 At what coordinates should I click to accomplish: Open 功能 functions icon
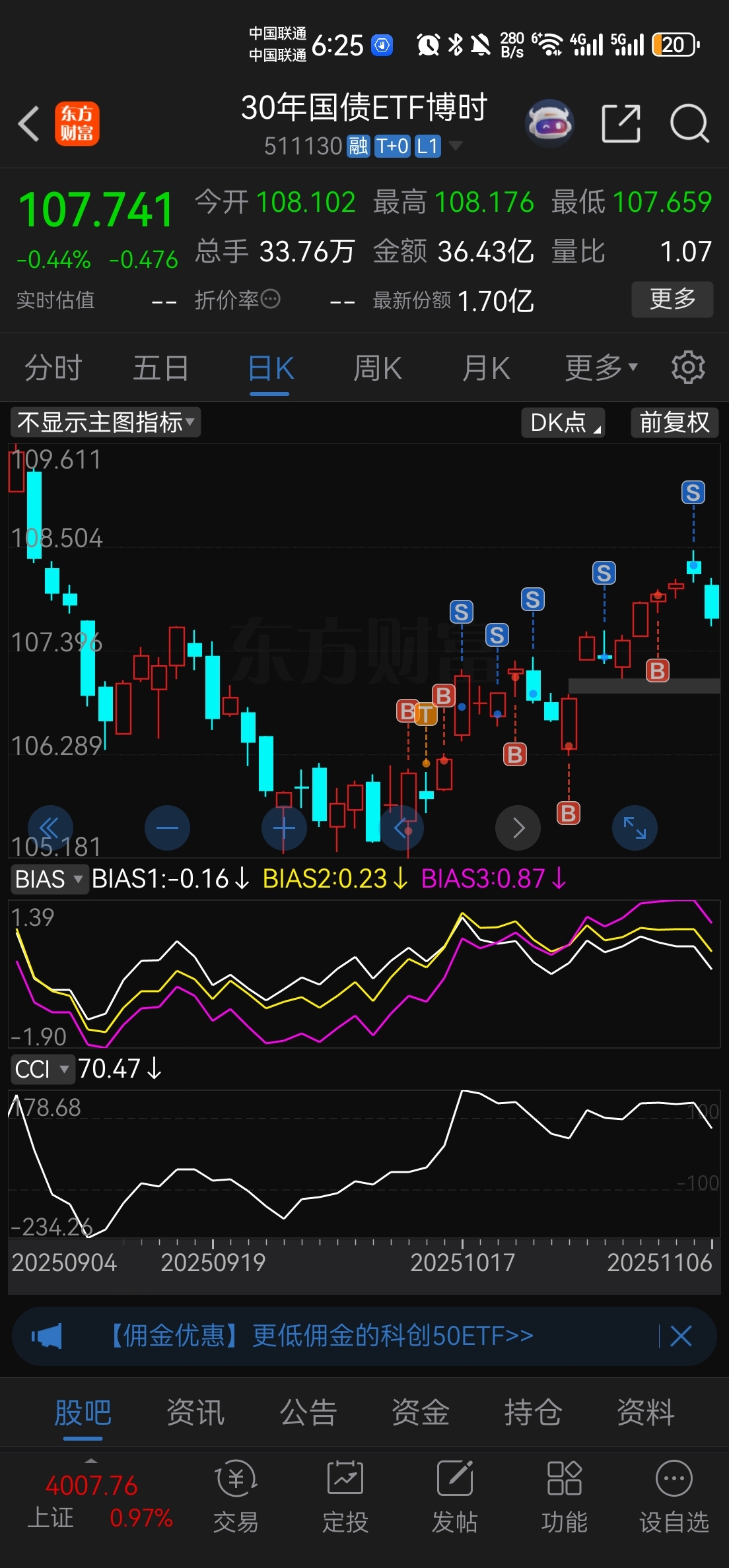[564, 1496]
